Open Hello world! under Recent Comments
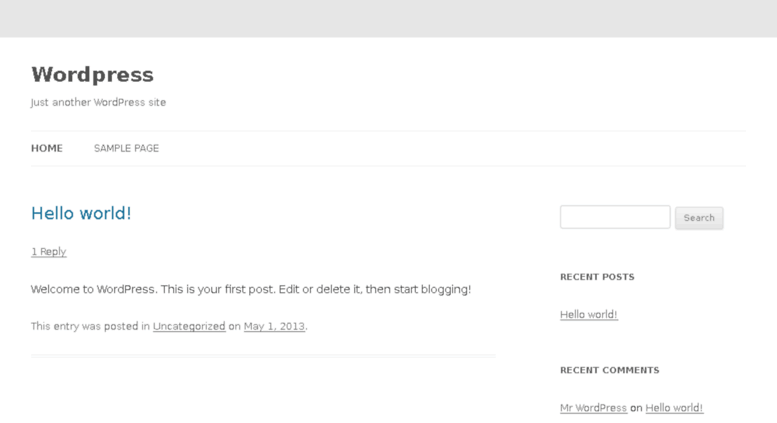Viewport: 777px width, 423px height. coord(674,408)
